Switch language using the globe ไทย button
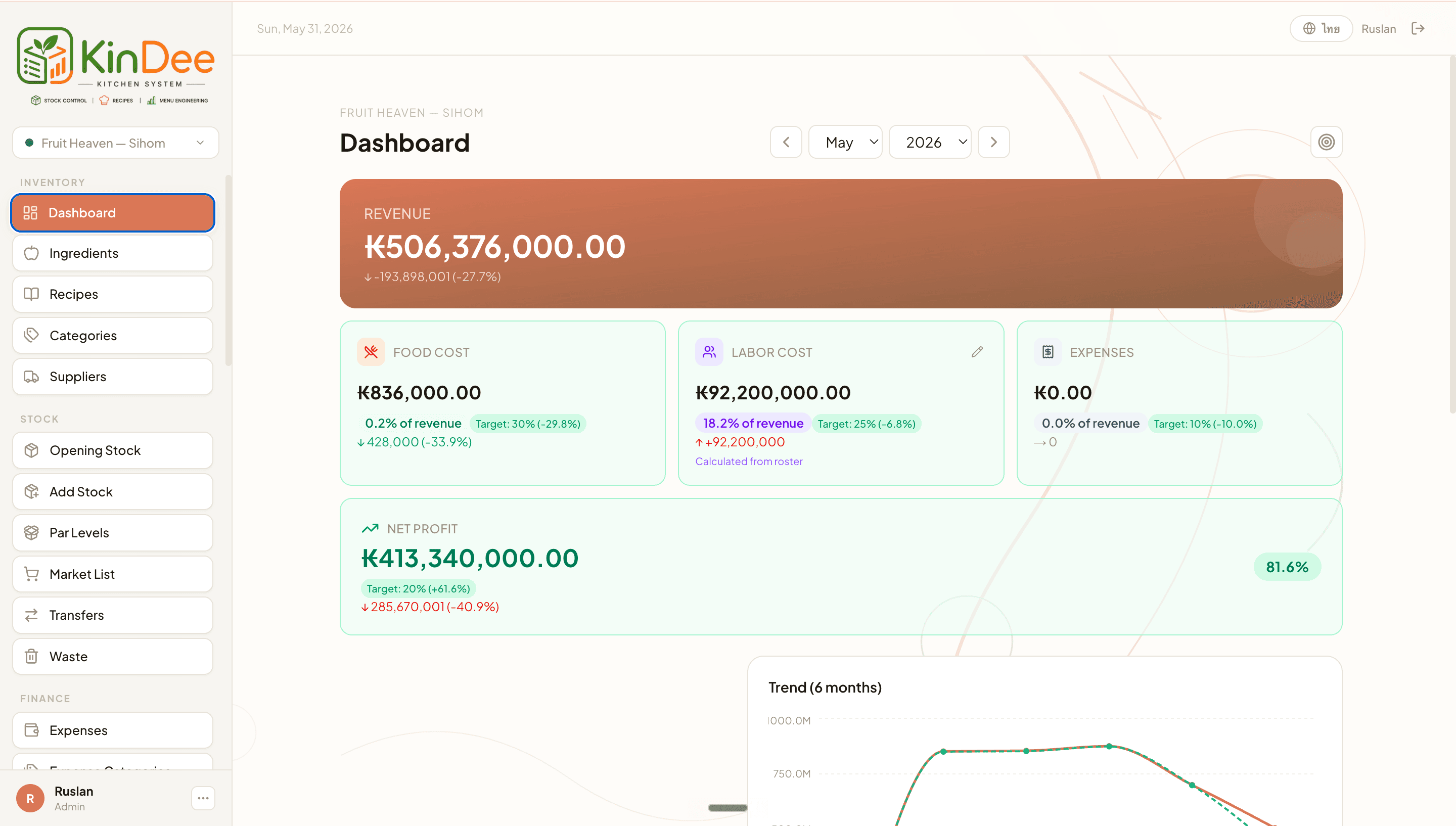This screenshot has width=1456, height=826. (x=1321, y=28)
